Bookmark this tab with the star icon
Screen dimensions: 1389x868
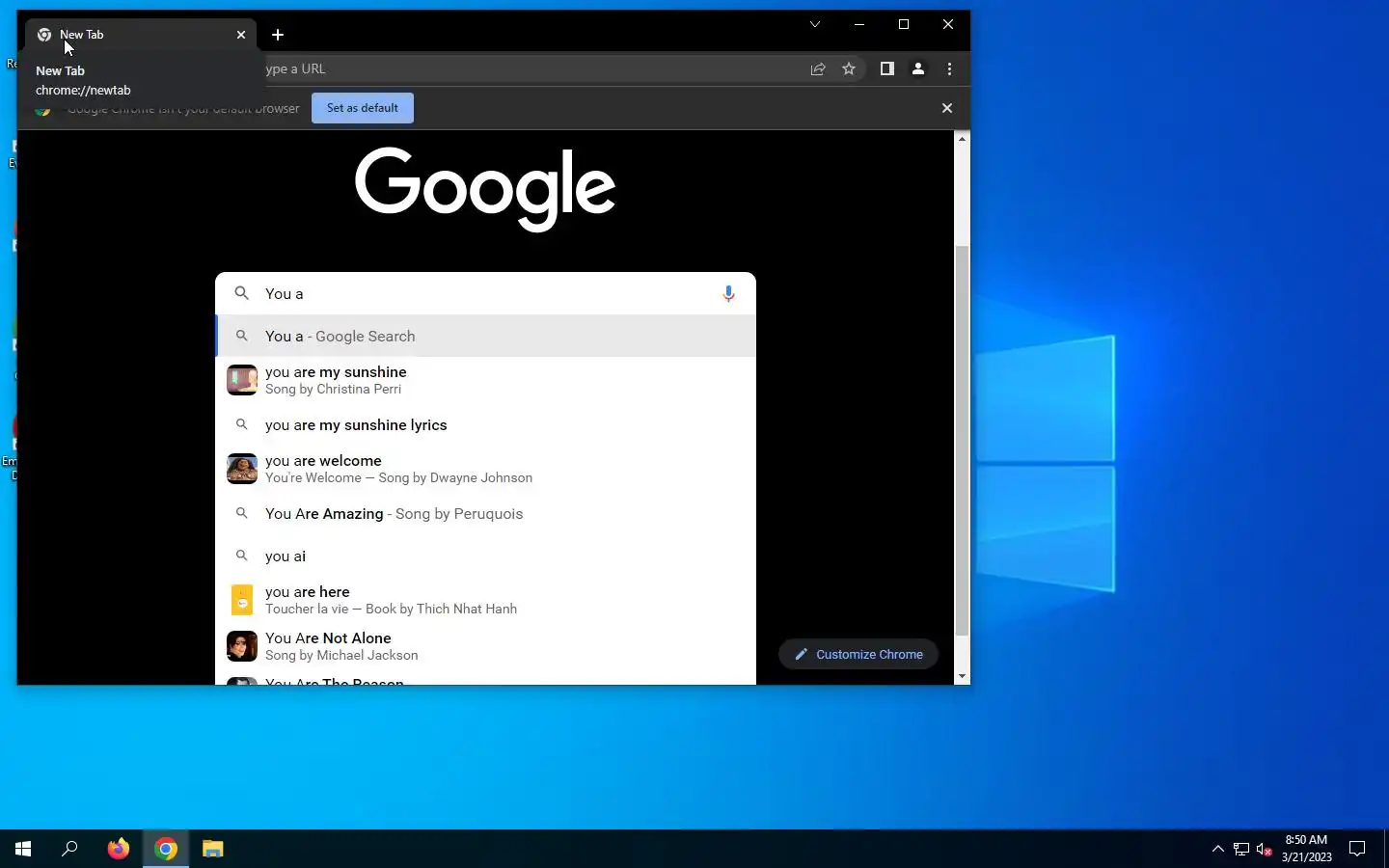pyautogui.click(x=849, y=68)
